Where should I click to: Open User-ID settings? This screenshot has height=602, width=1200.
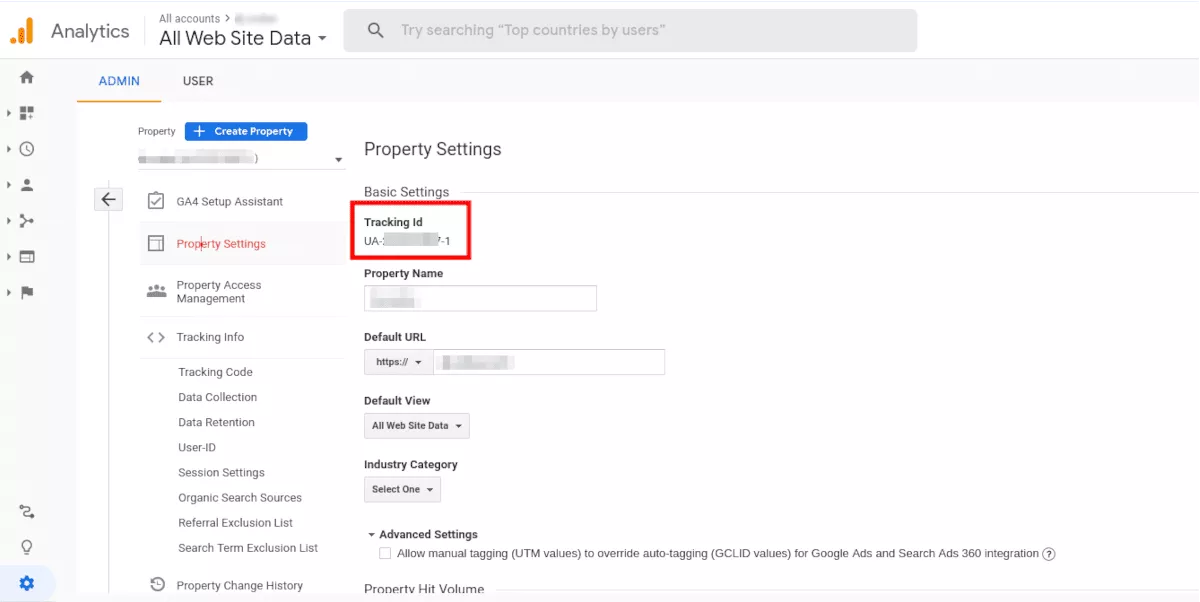(x=197, y=447)
